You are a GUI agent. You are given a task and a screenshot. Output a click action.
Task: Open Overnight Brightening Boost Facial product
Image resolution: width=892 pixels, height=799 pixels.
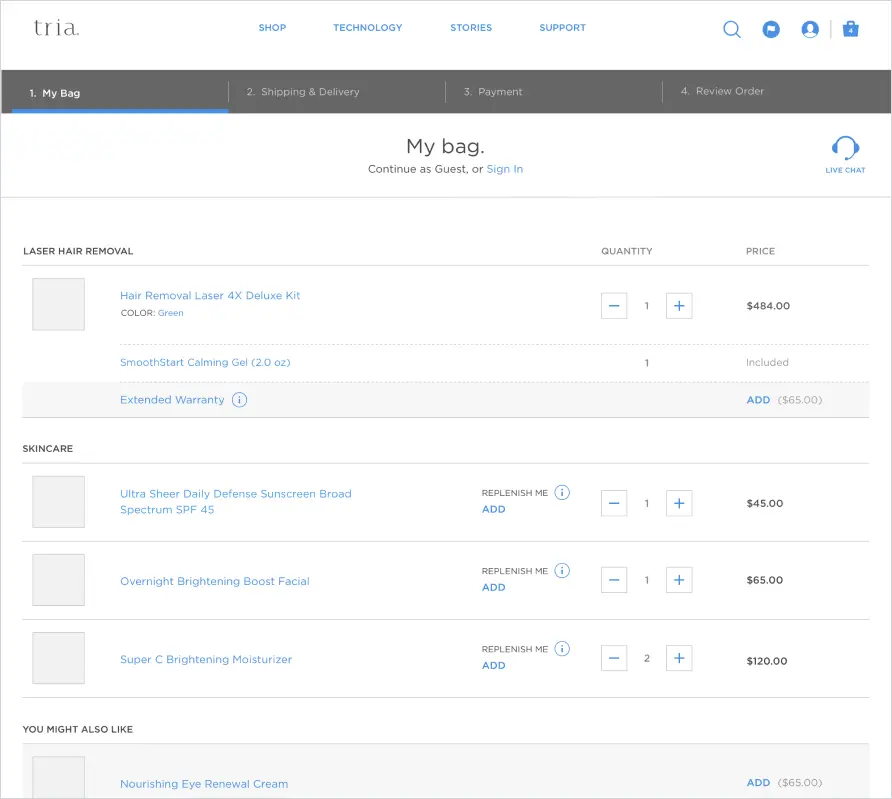tap(215, 581)
